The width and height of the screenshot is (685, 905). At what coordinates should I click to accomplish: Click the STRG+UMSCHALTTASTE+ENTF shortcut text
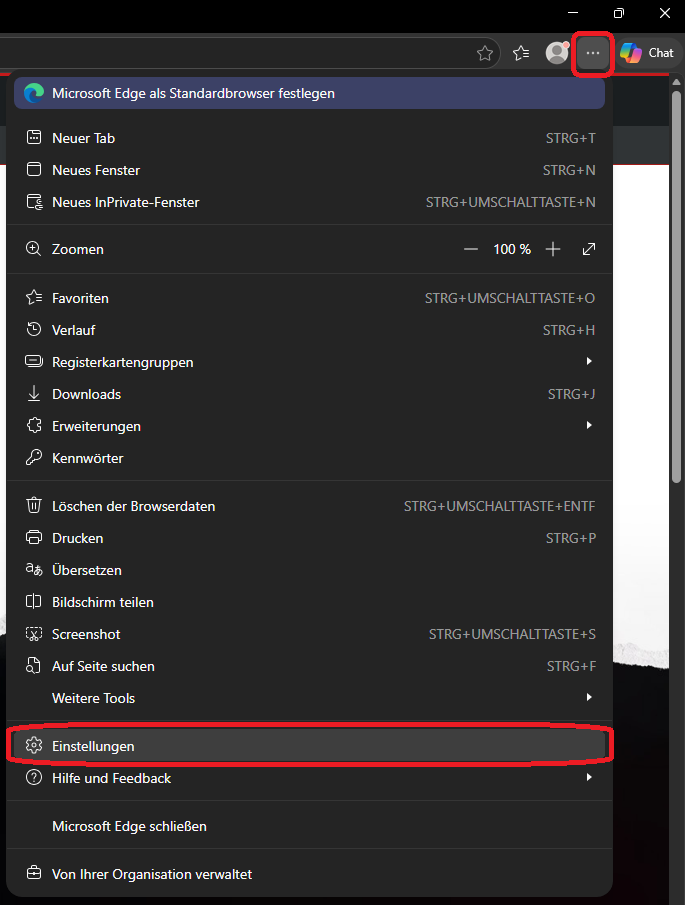click(499, 506)
